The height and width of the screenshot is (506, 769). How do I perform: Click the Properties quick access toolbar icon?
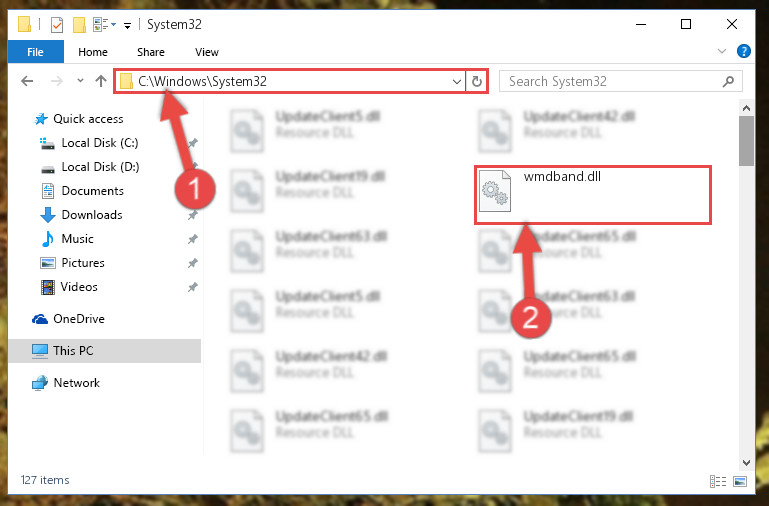57,25
